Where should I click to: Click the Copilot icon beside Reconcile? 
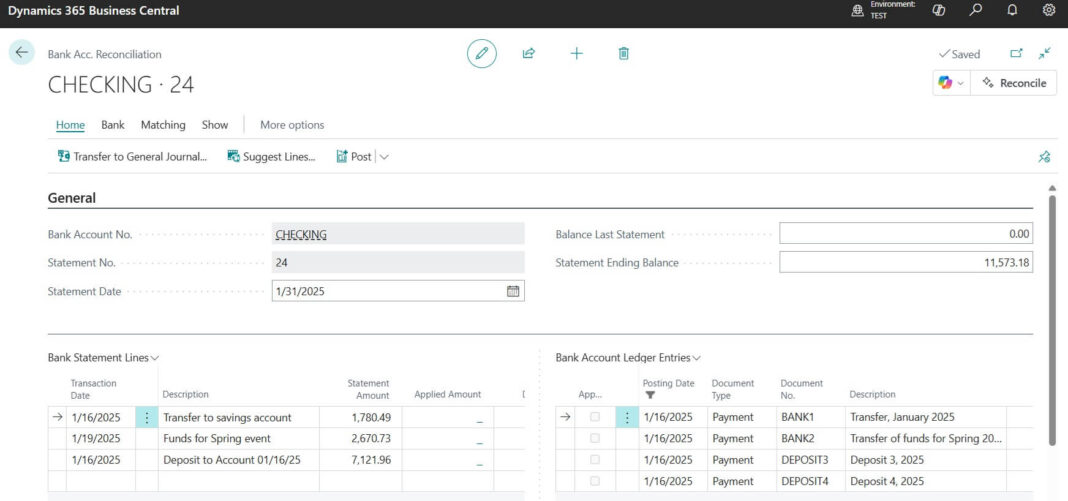(945, 82)
